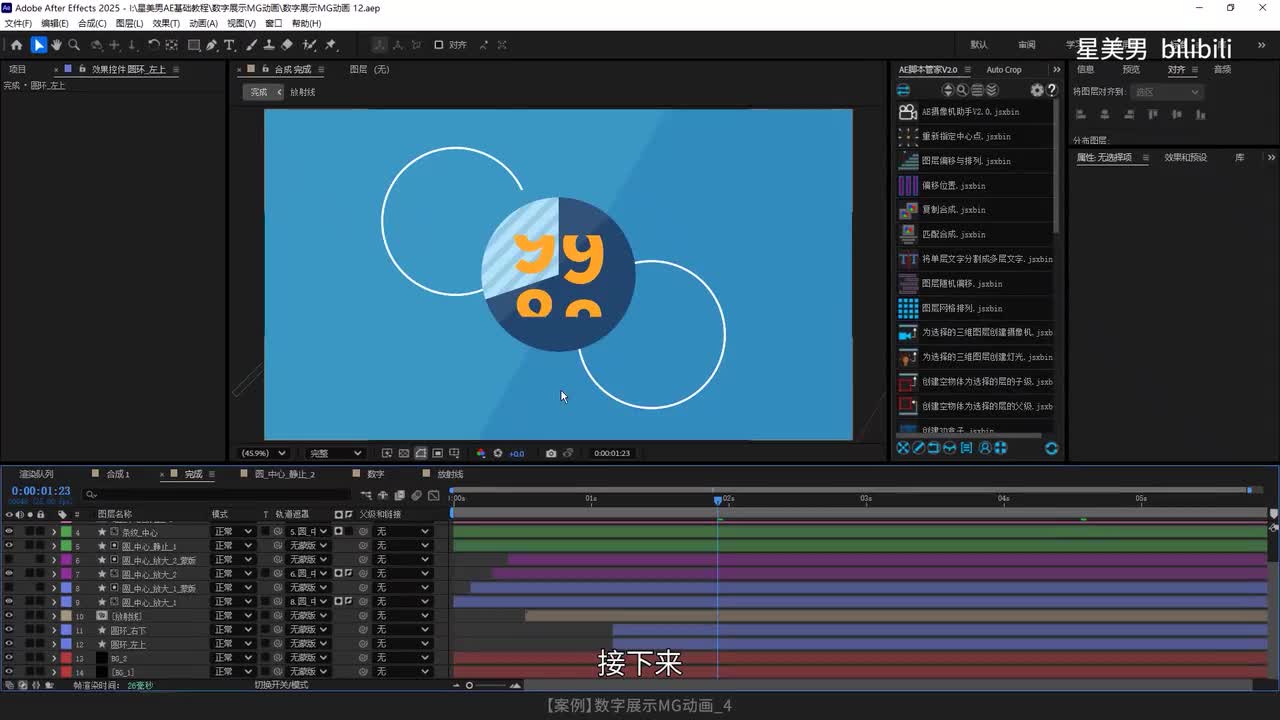Viewport: 1280px width, 720px height.
Task: Select the Selection arrow tool
Action: click(38, 45)
